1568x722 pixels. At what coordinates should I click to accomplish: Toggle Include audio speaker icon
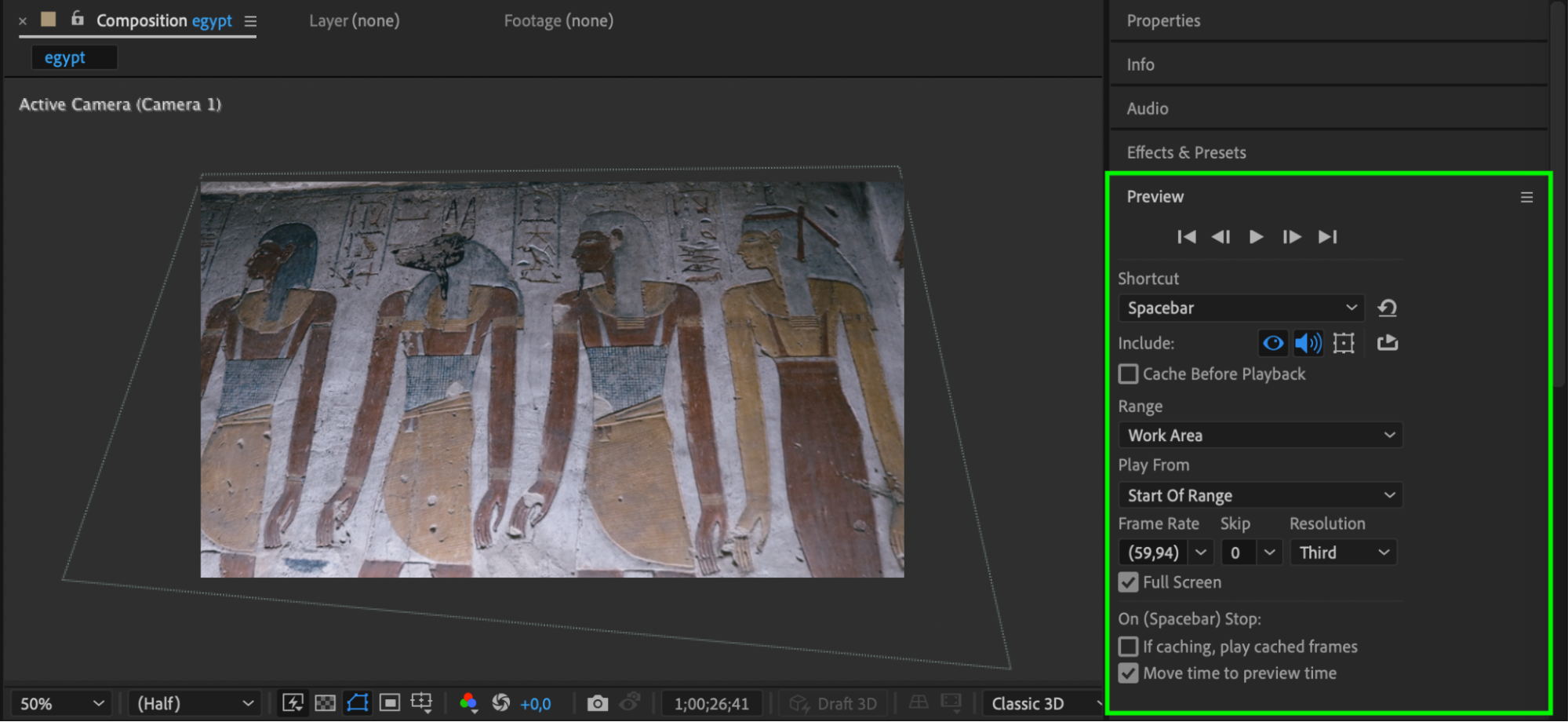pos(1308,343)
